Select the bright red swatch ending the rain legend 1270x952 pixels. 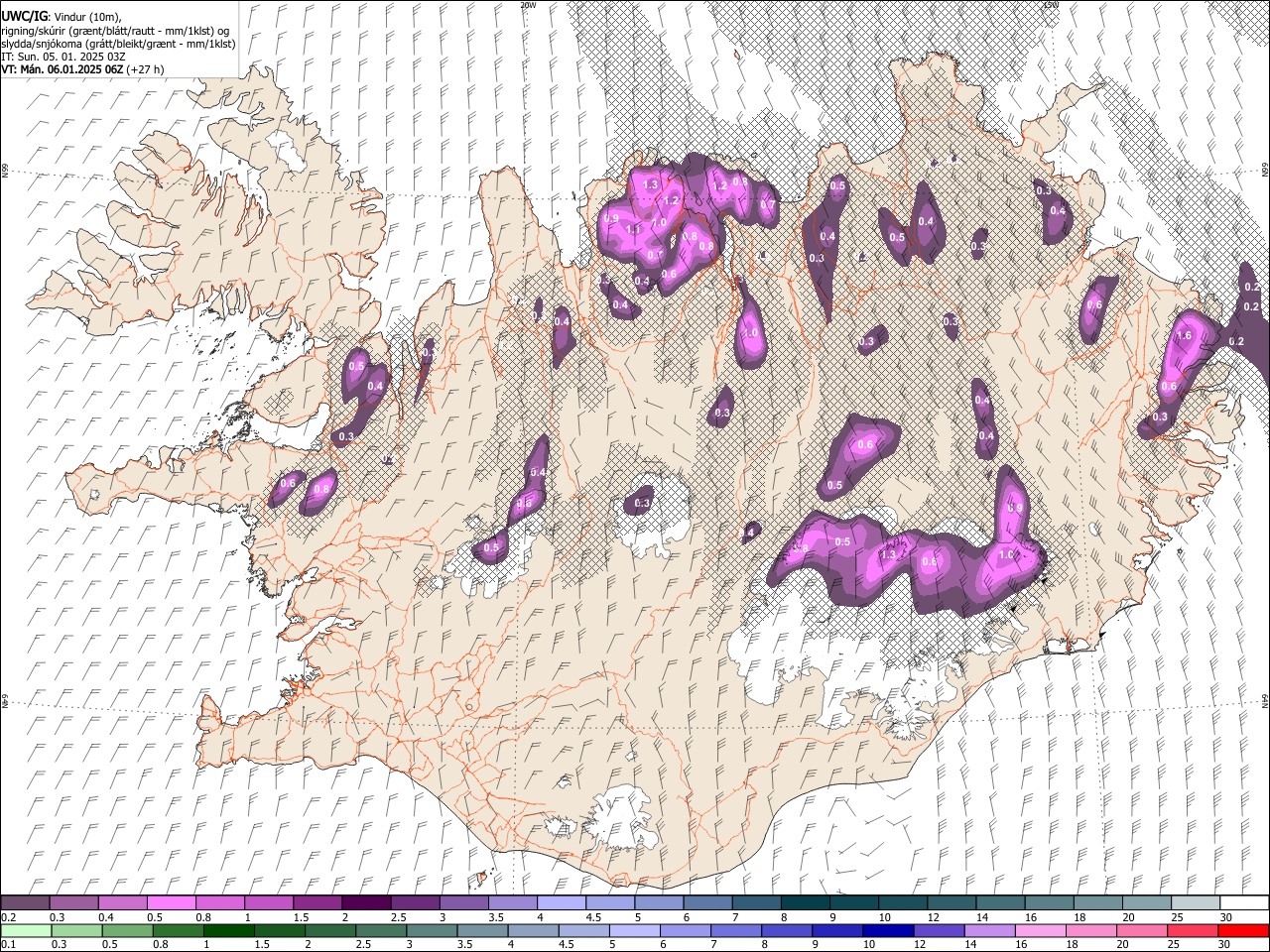[1242, 930]
